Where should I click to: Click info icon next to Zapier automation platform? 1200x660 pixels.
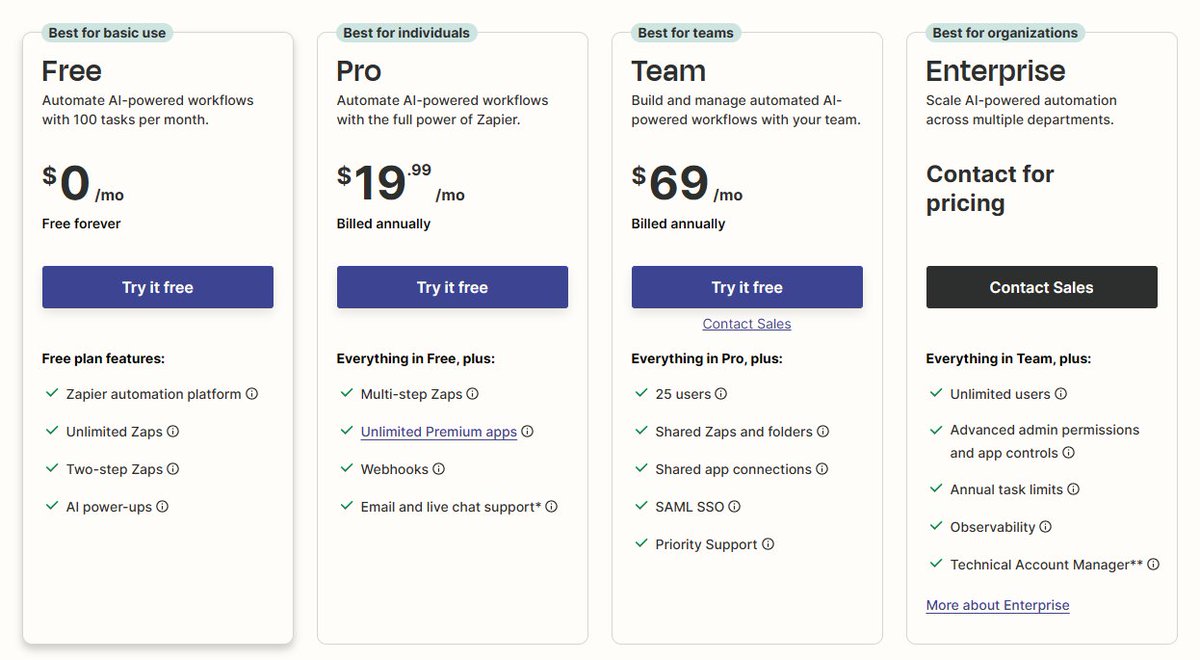[x=252, y=394]
